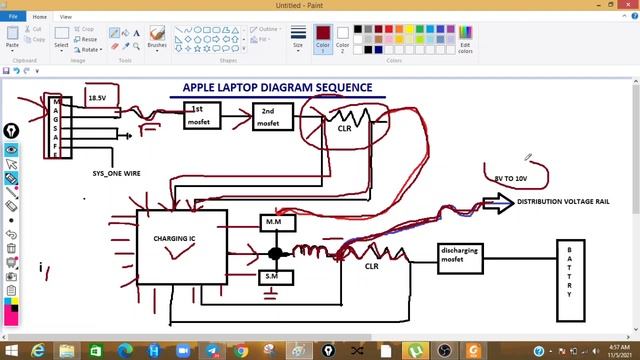Select the Text tool
640x360 pixels.
point(136,33)
